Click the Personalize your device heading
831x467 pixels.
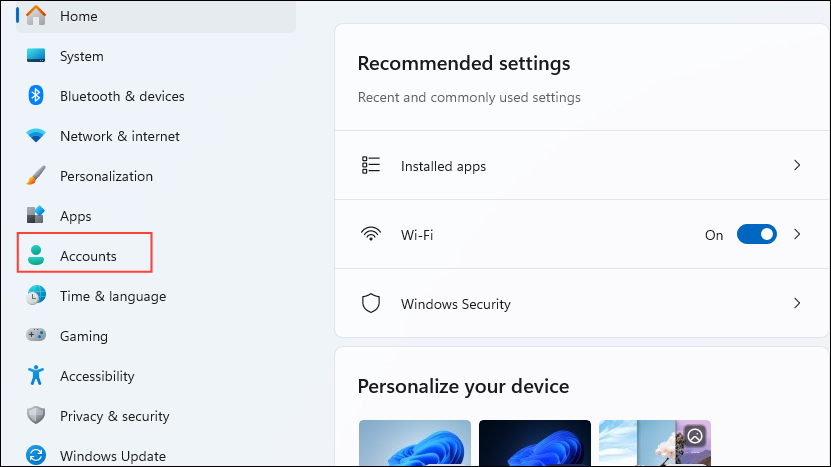pos(463,386)
